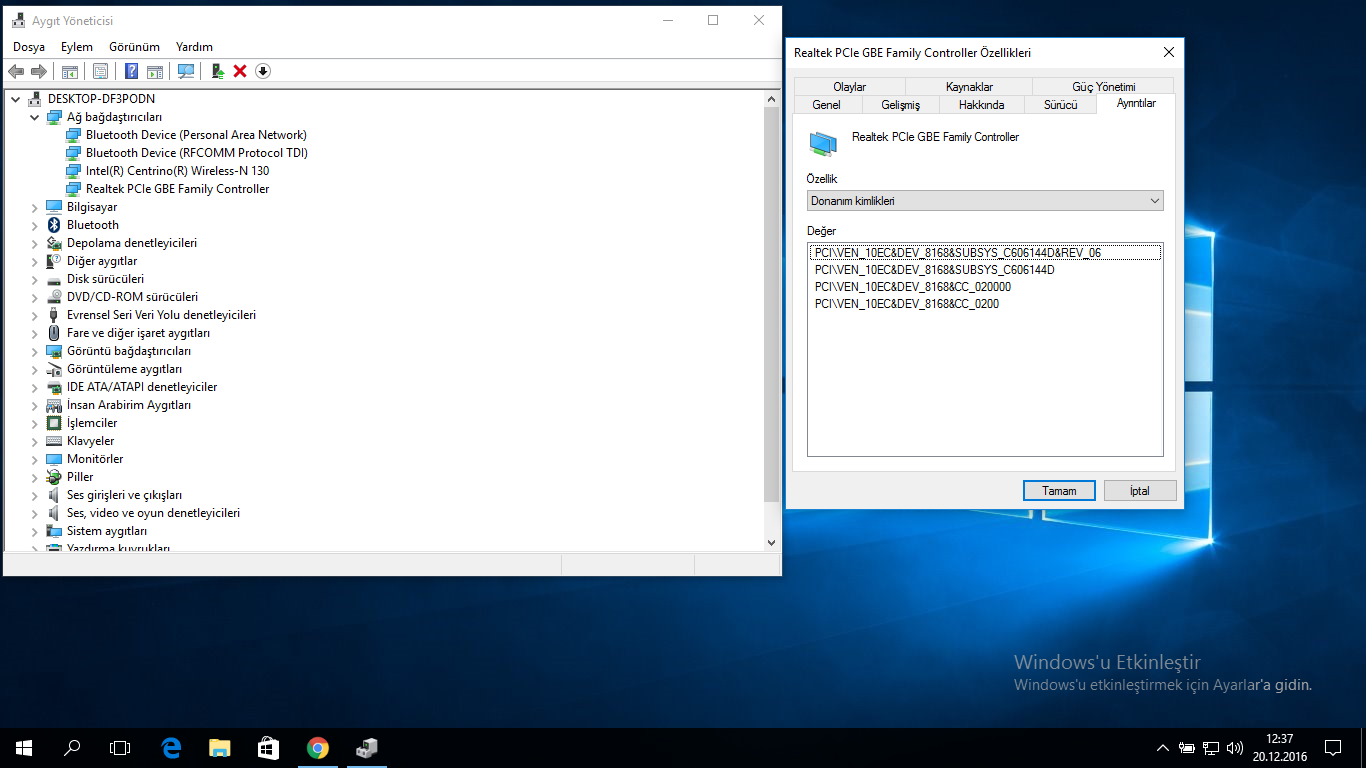
Task: Open the Özellik dropdown showing Donanım kimlikleri
Action: pyautogui.click(x=984, y=201)
